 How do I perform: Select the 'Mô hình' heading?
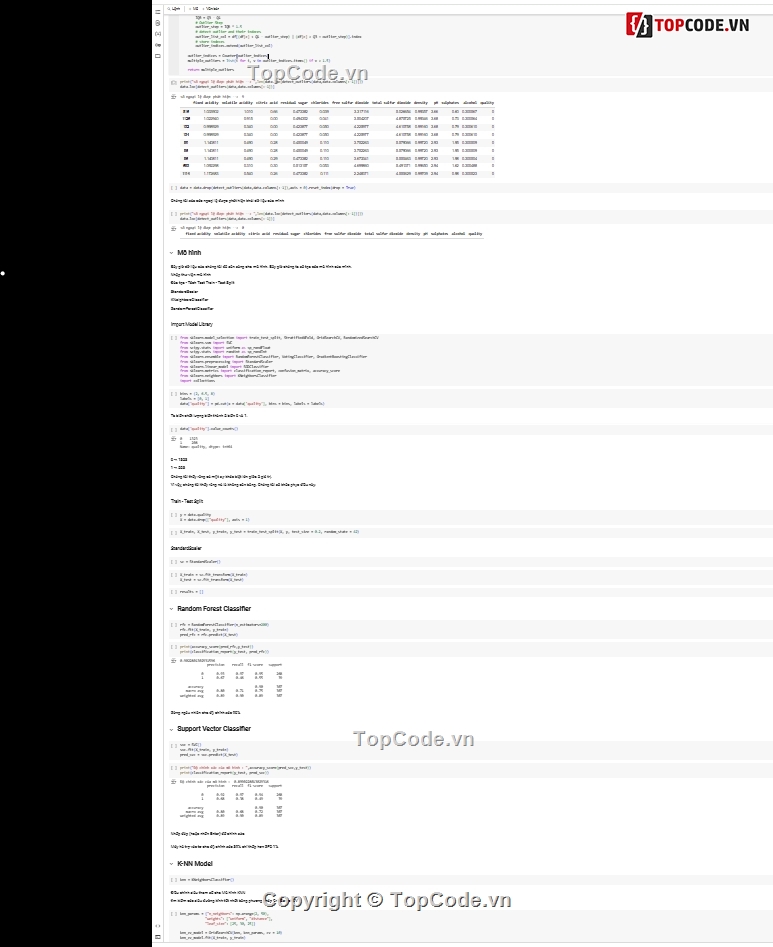(x=189, y=253)
